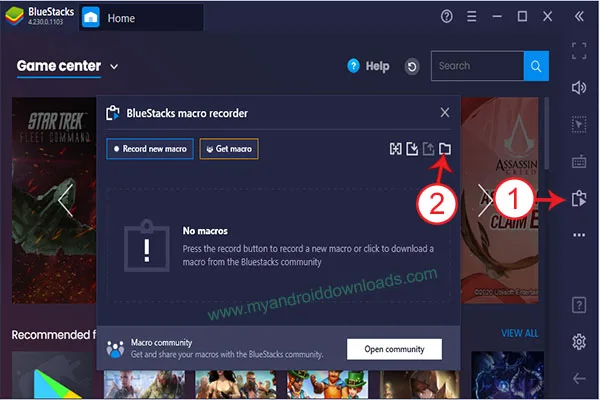The width and height of the screenshot is (600, 400).
Task: Click the import macro icon
Action: click(412, 149)
